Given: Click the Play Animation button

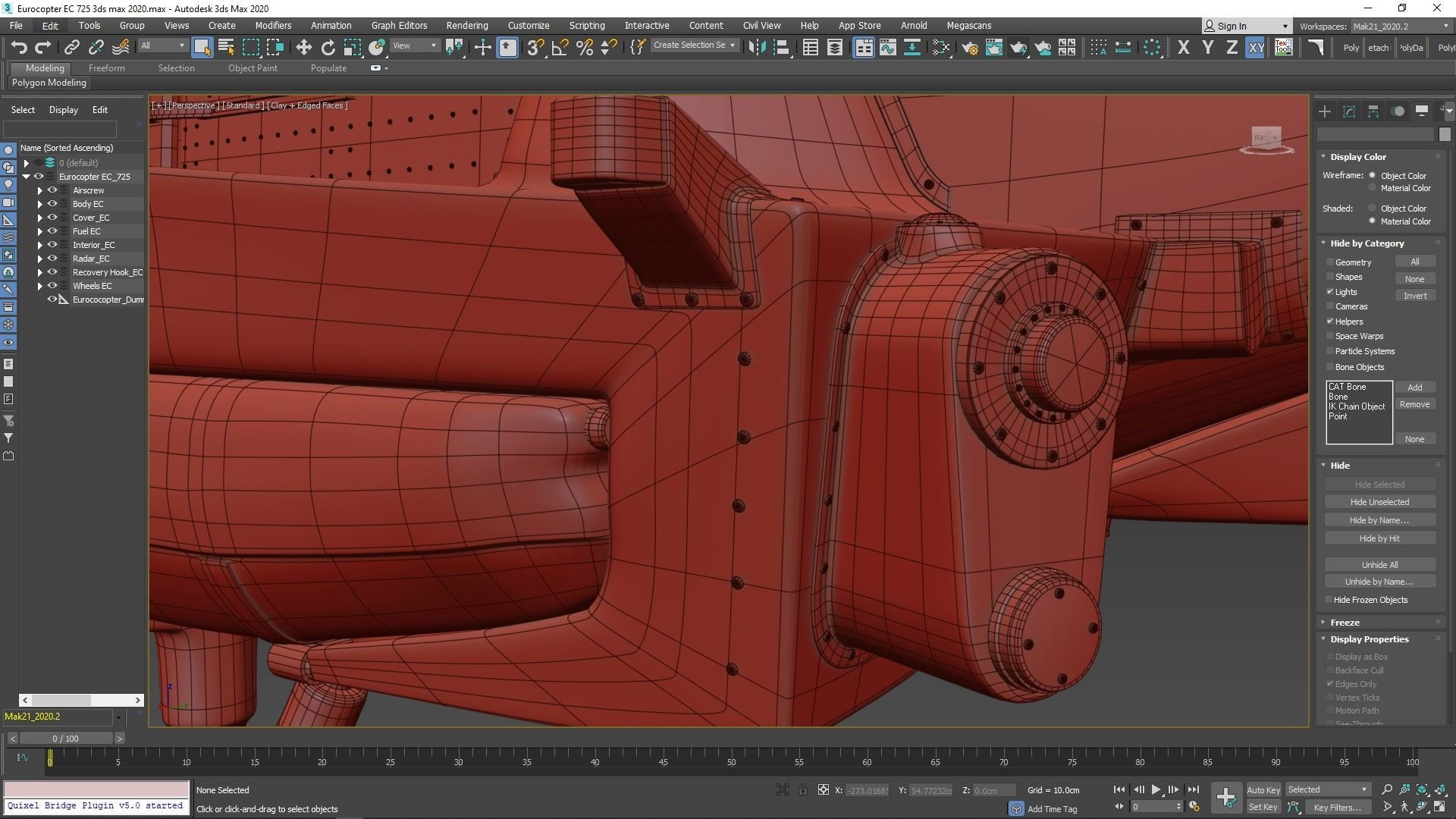Looking at the screenshot, I should click(x=1156, y=789).
